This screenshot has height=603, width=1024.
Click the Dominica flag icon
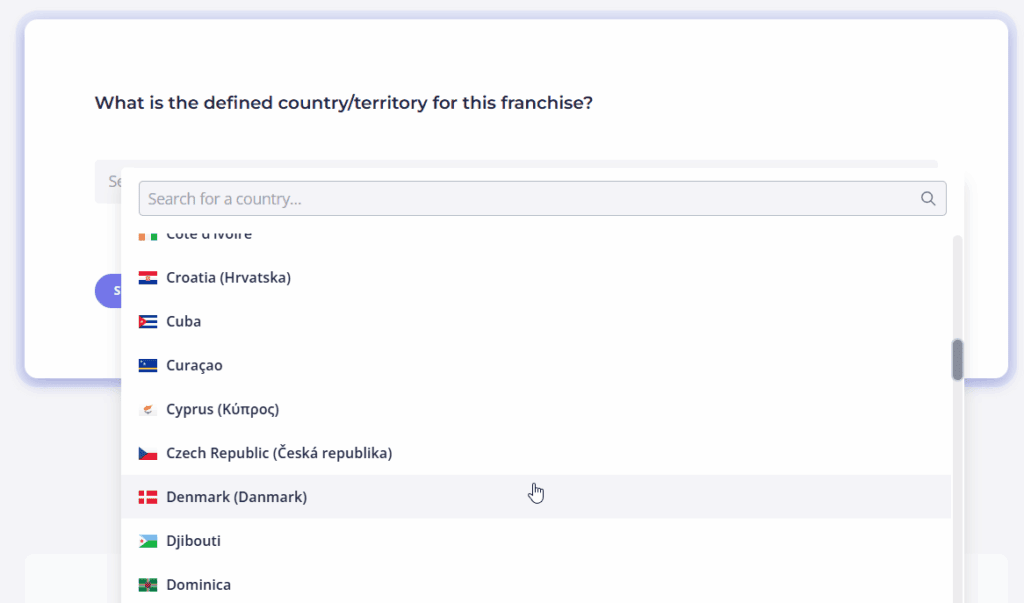click(x=148, y=585)
